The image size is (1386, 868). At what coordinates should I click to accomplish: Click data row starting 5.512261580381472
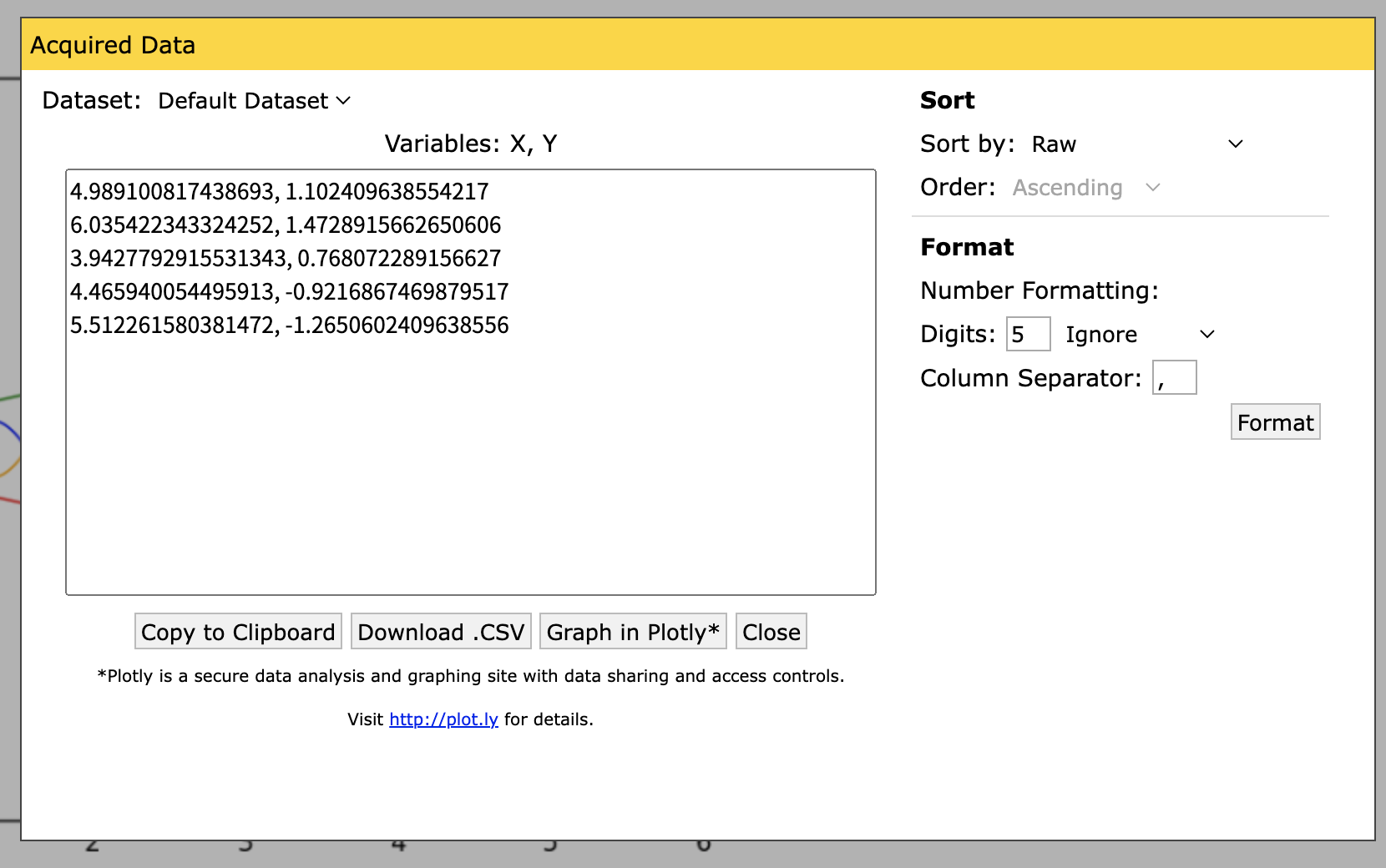click(x=290, y=325)
